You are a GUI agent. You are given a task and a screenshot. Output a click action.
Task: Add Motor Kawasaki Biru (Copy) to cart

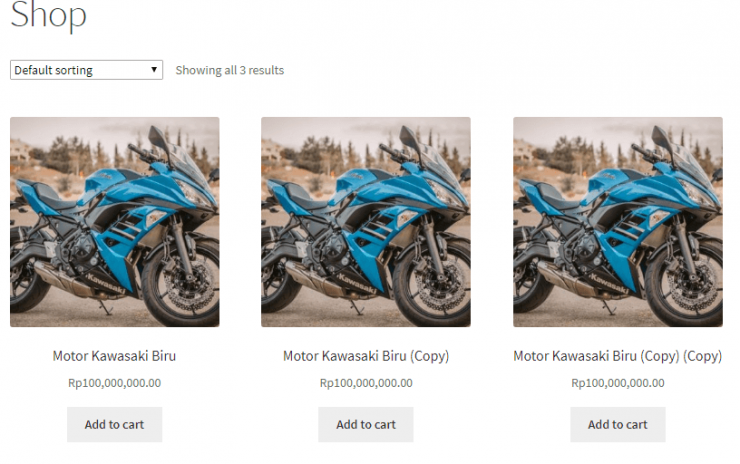[x=366, y=424]
